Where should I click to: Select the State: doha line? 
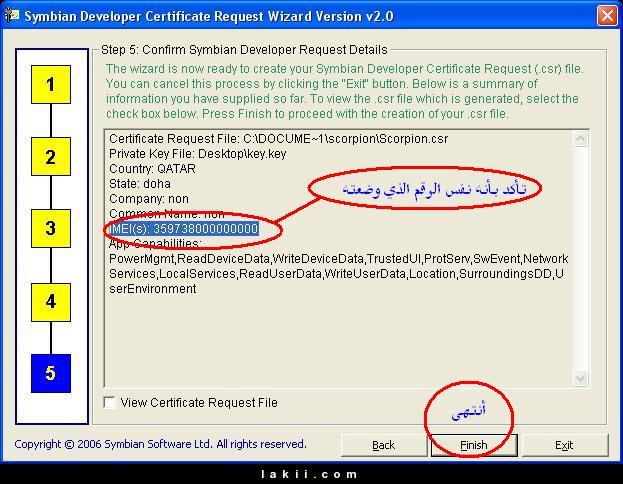point(140,184)
